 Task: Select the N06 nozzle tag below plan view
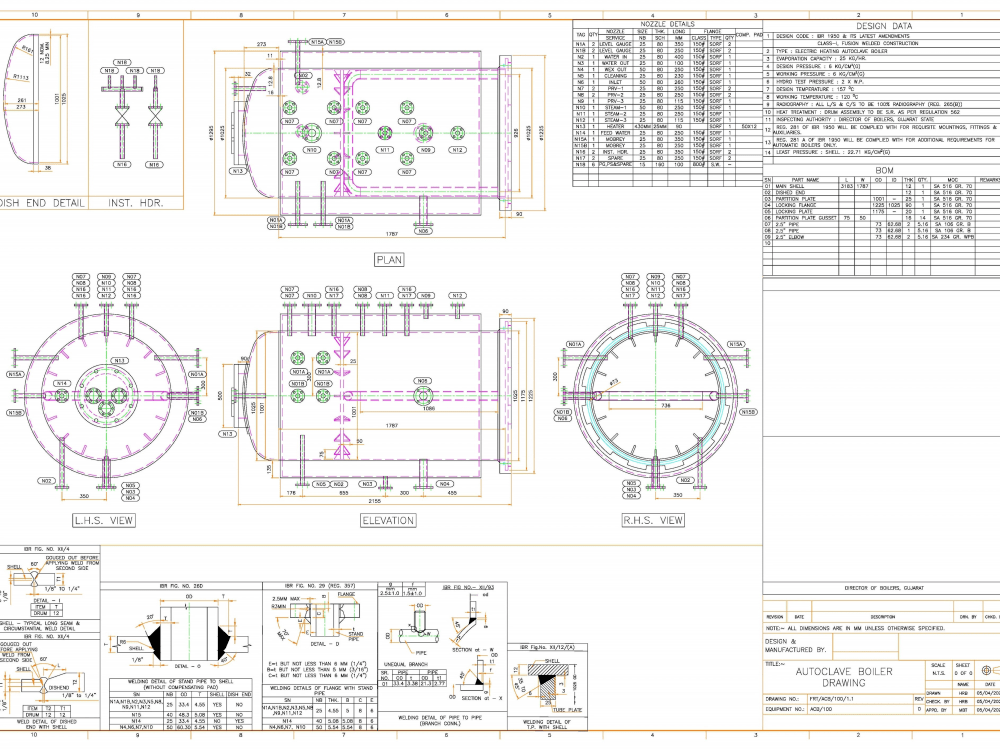[423, 231]
